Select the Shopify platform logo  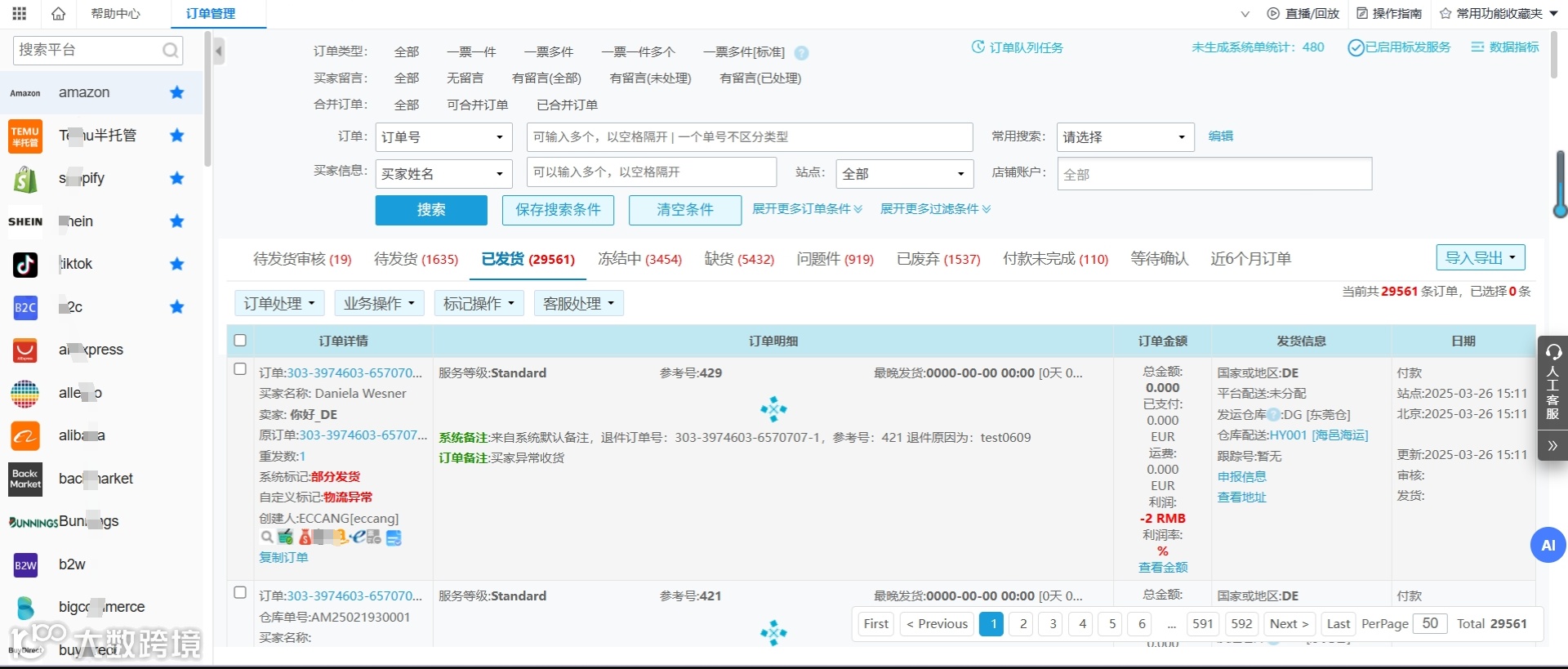pyautogui.click(x=25, y=179)
